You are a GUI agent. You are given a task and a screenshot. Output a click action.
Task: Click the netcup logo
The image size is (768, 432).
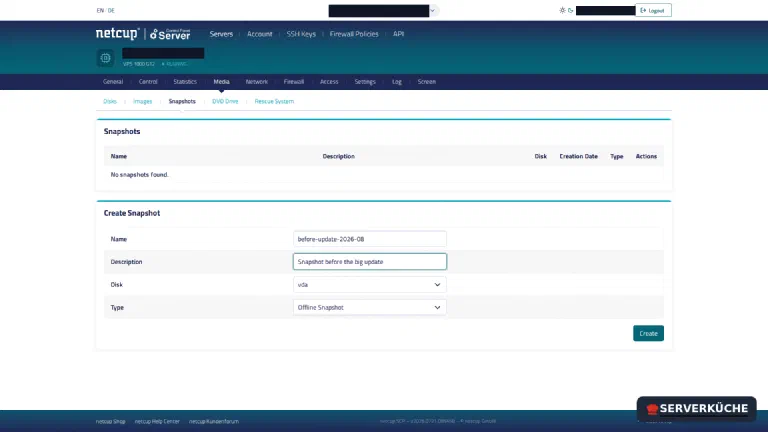pos(118,33)
